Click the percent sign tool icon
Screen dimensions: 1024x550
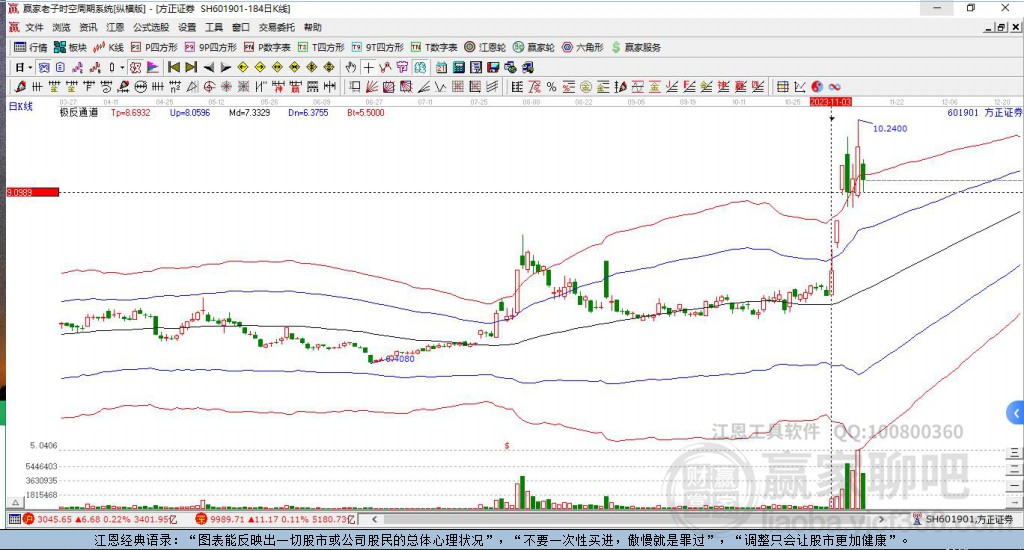[x=551, y=86]
